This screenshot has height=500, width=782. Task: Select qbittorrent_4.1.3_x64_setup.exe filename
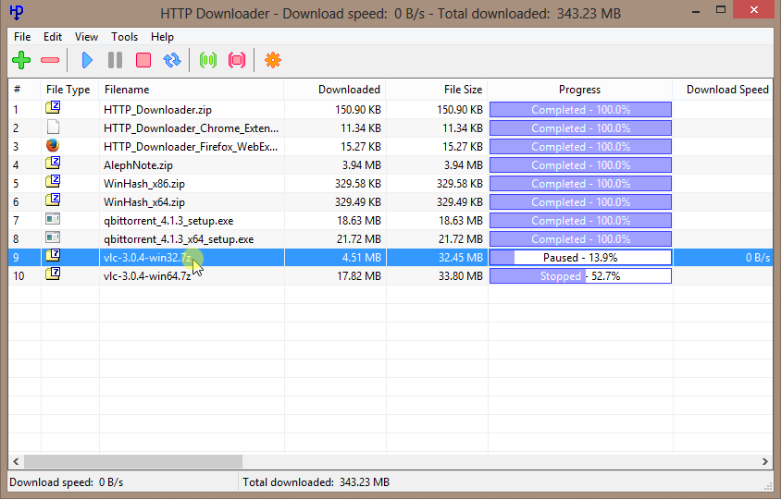coord(179,239)
